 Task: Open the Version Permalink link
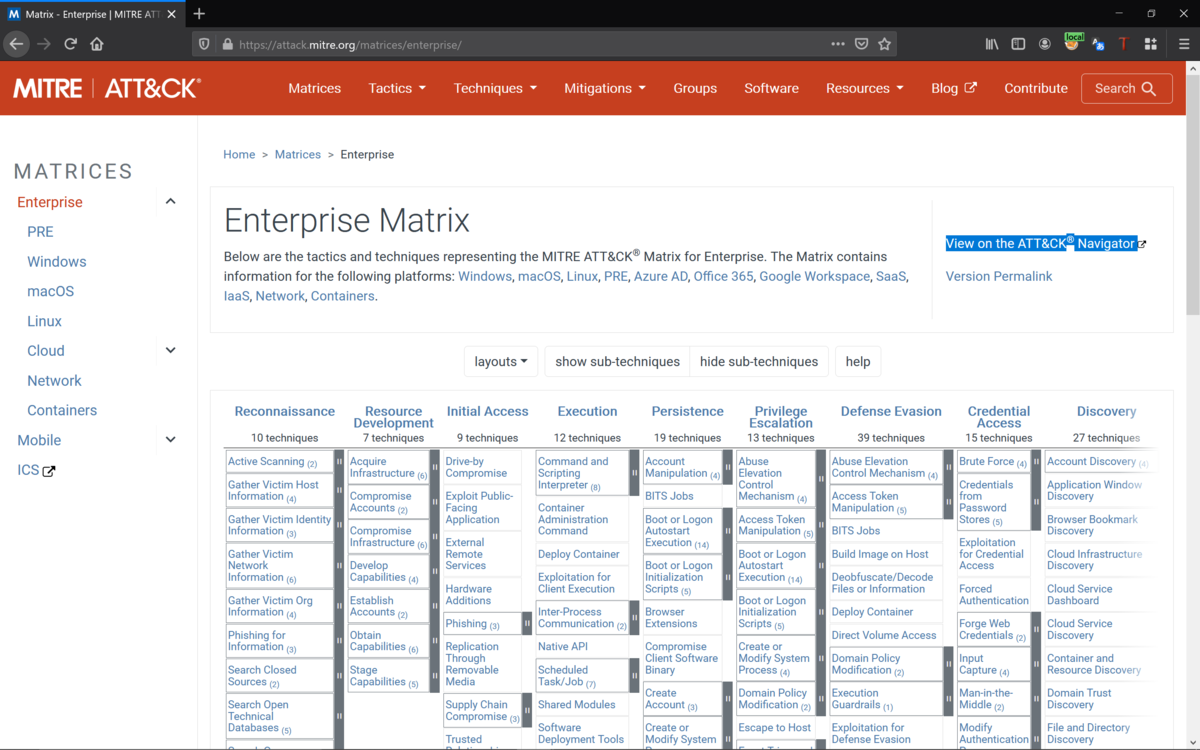(x=999, y=276)
